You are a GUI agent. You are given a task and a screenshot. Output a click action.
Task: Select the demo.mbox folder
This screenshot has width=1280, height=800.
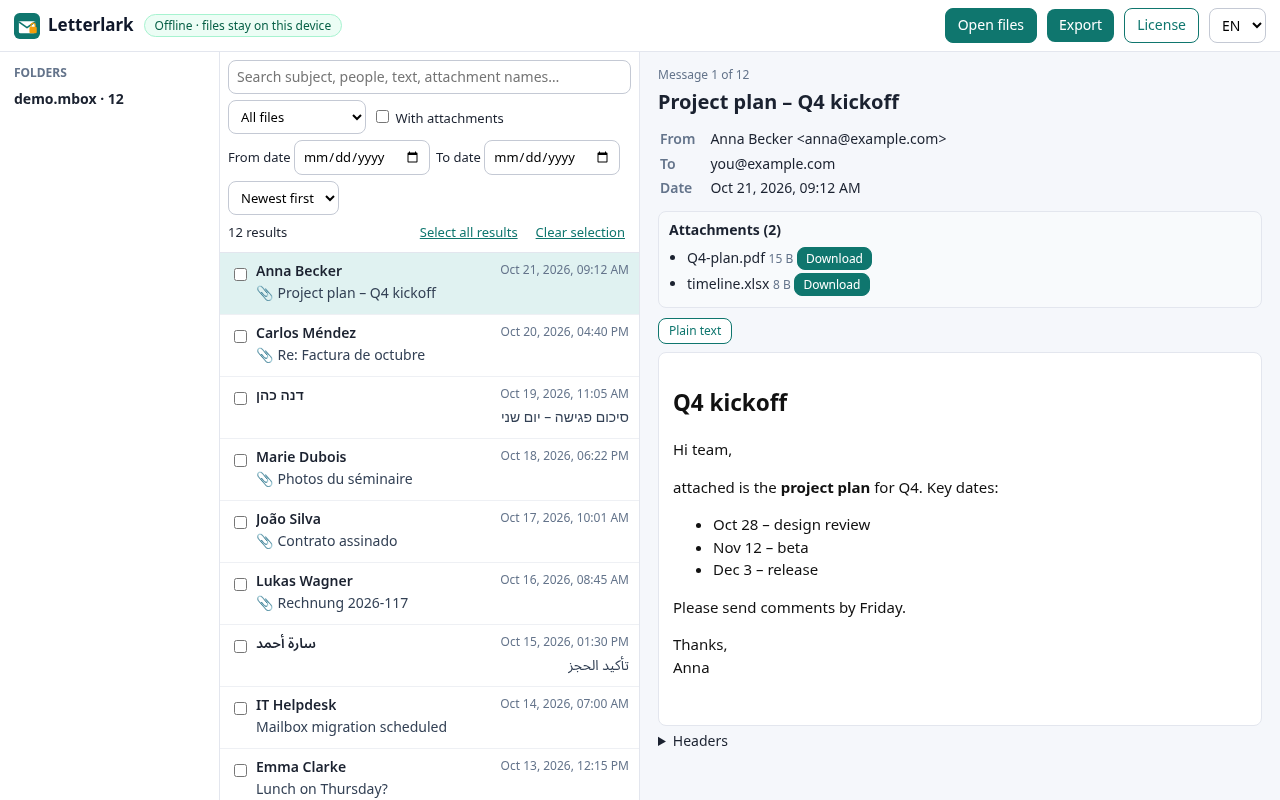pos(69,99)
